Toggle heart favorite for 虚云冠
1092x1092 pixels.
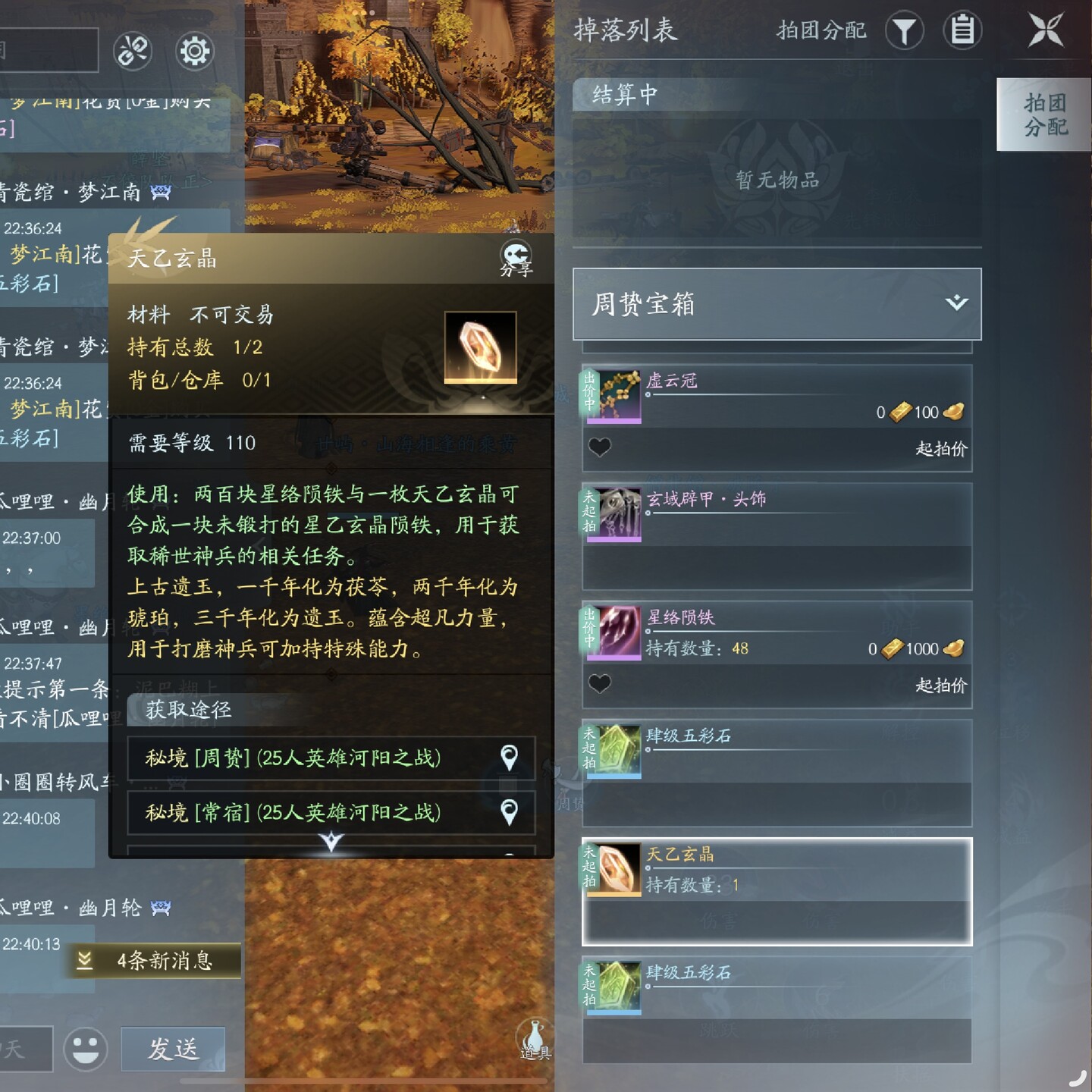coord(599,447)
